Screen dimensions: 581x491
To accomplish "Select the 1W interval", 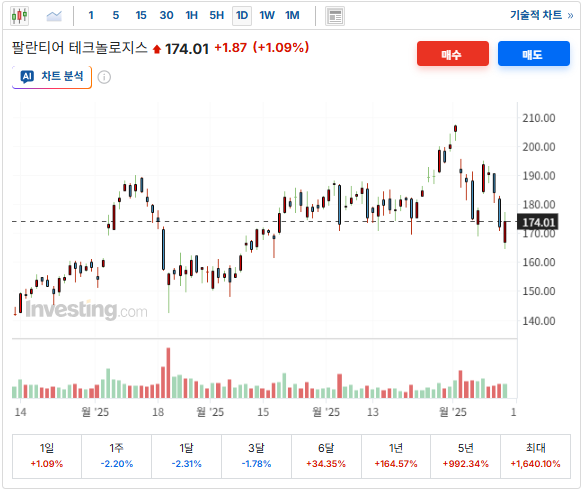I will [x=267, y=16].
